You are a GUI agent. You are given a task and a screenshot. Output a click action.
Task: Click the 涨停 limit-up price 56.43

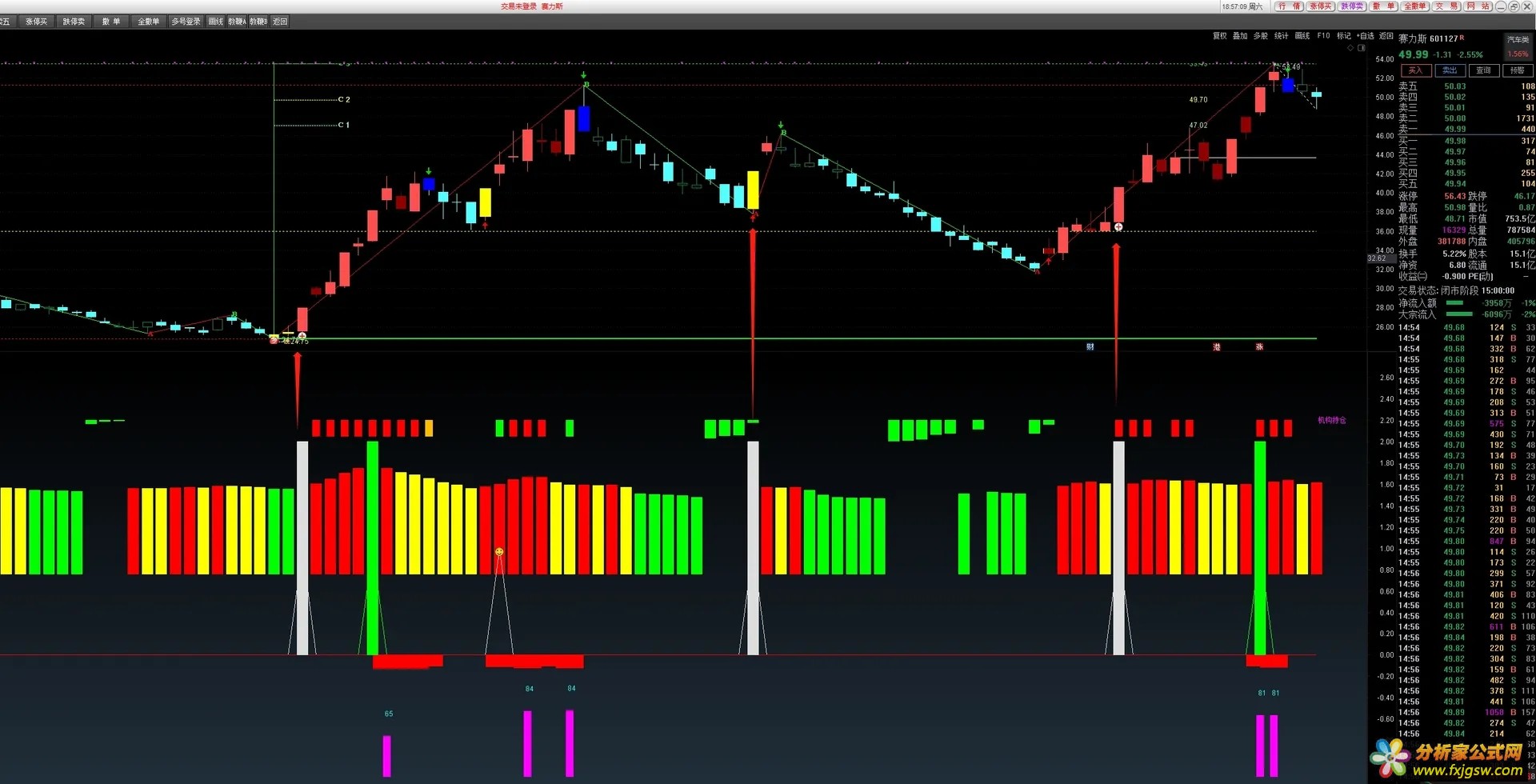pos(1455,196)
